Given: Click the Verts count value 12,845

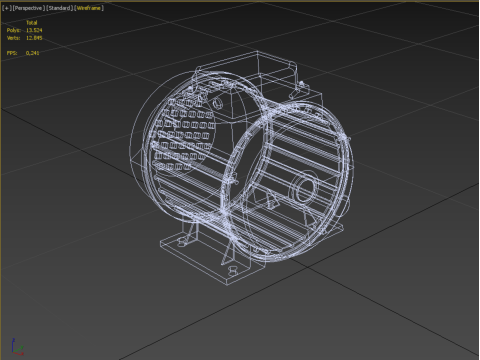Looking at the screenshot, I should click(x=34, y=38).
